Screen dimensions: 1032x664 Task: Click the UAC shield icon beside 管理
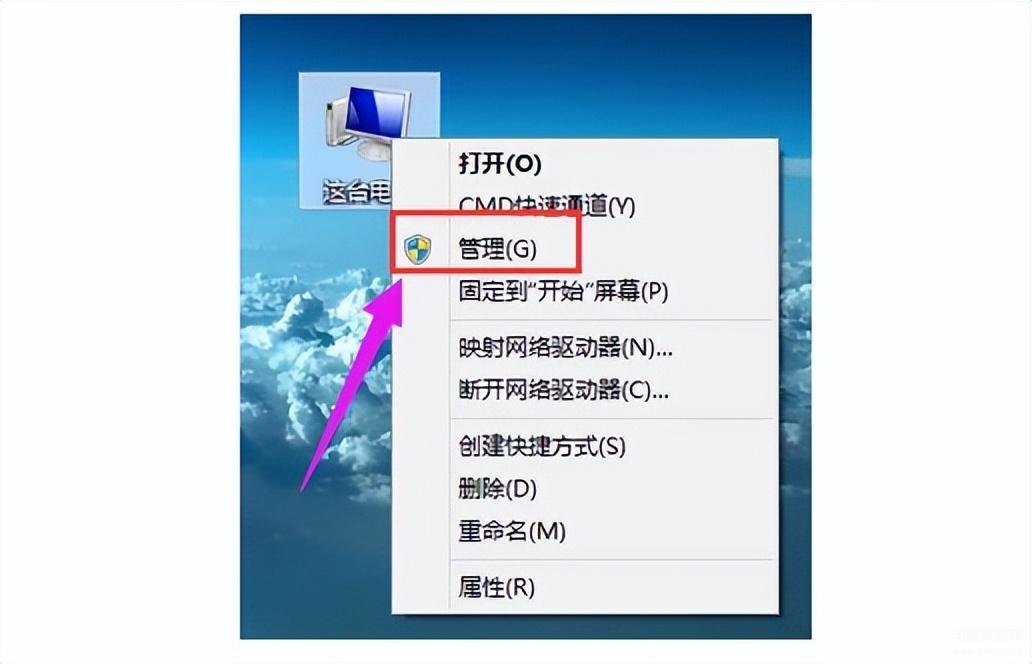click(x=417, y=250)
